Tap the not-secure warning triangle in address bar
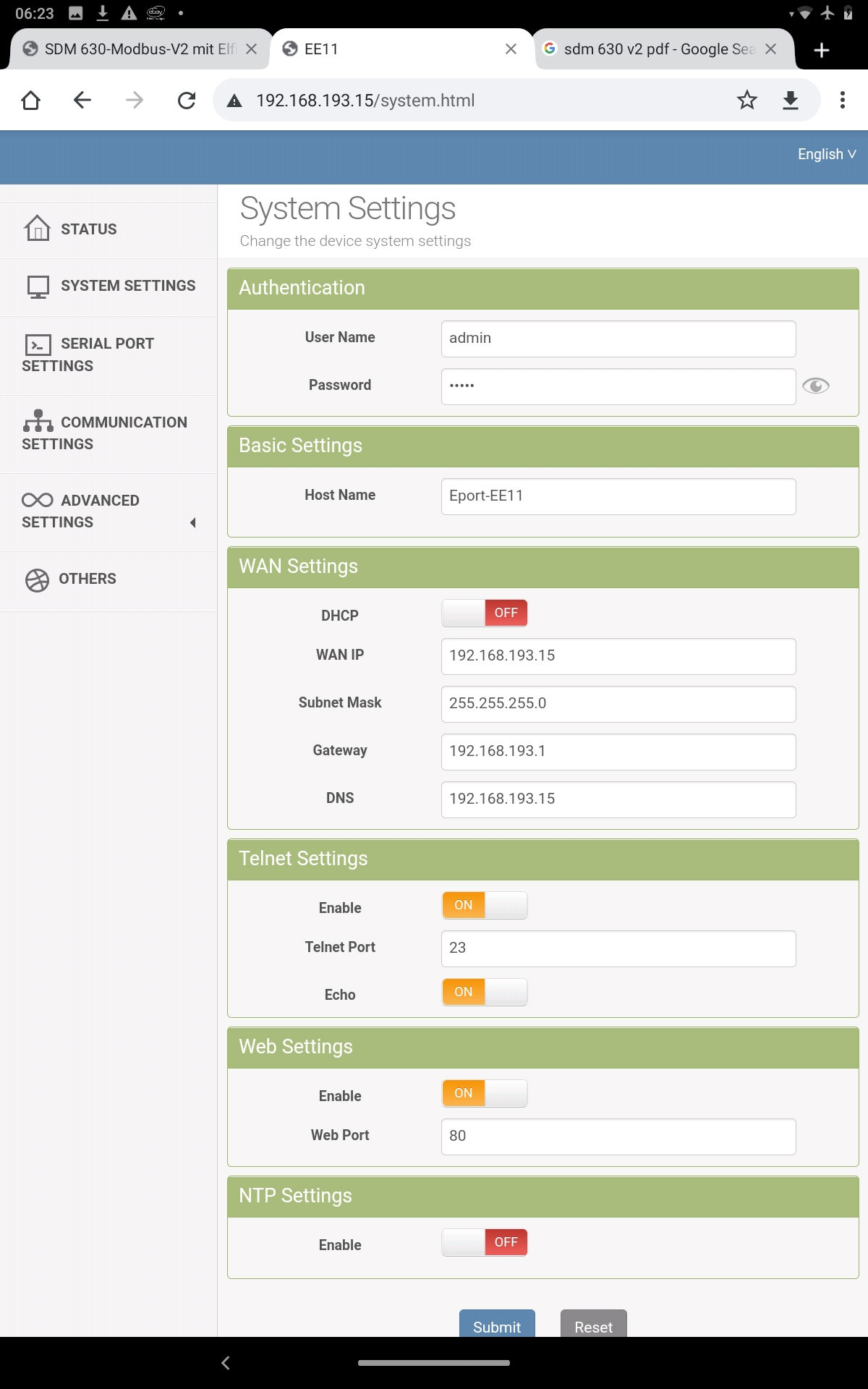 pos(234,101)
